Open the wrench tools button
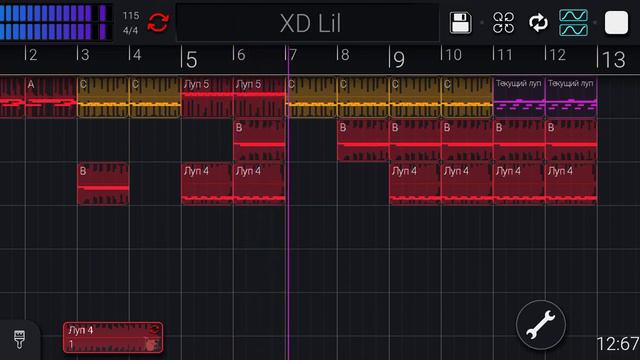Viewport: 640px width, 360px height. point(541,325)
